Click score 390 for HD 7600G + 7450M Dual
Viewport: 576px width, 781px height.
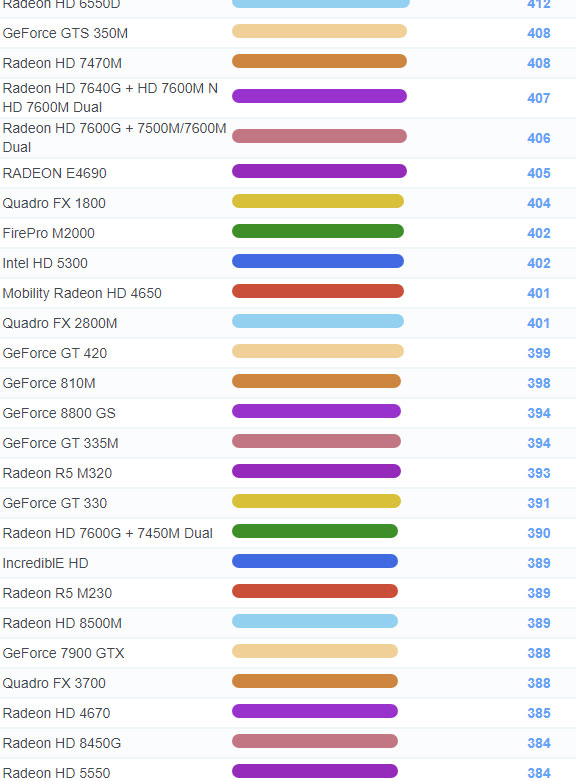click(539, 533)
